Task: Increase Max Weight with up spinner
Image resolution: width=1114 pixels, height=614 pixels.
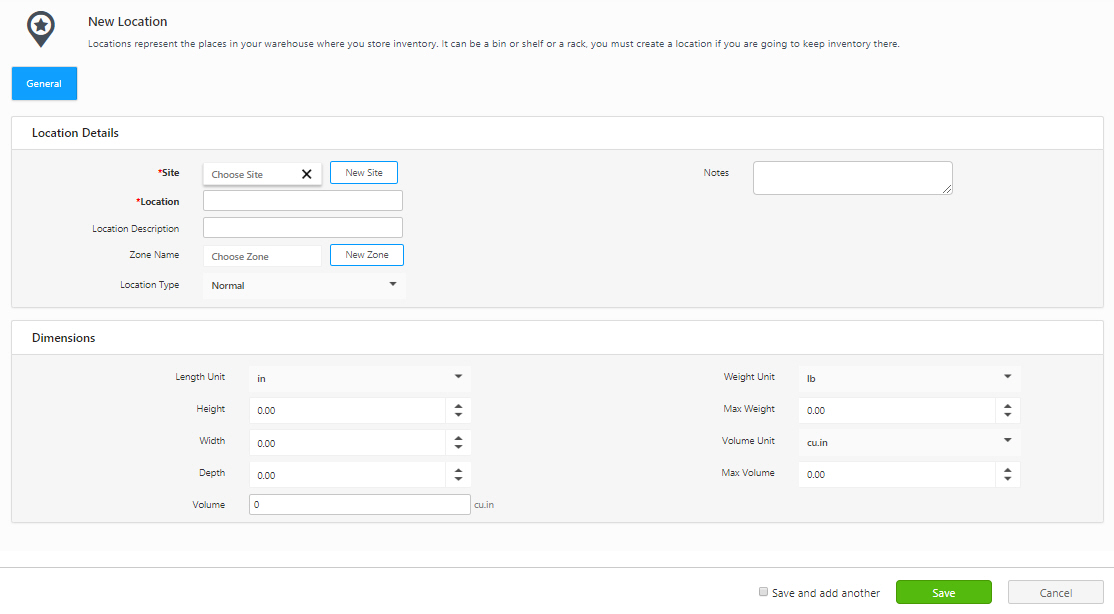Action: click(x=1007, y=405)
